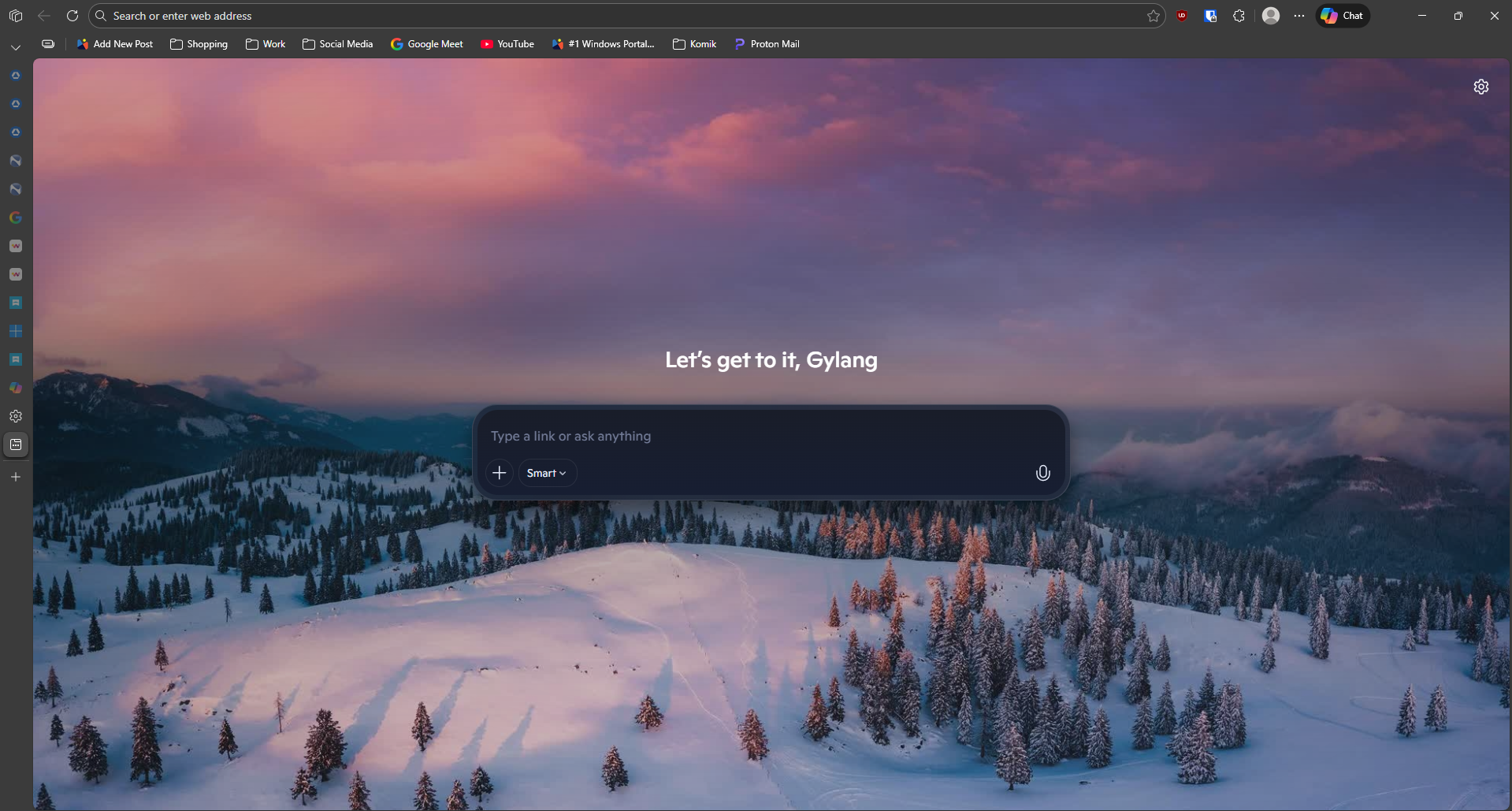Switch to the Google tab in sidebar

click(16, 218)
